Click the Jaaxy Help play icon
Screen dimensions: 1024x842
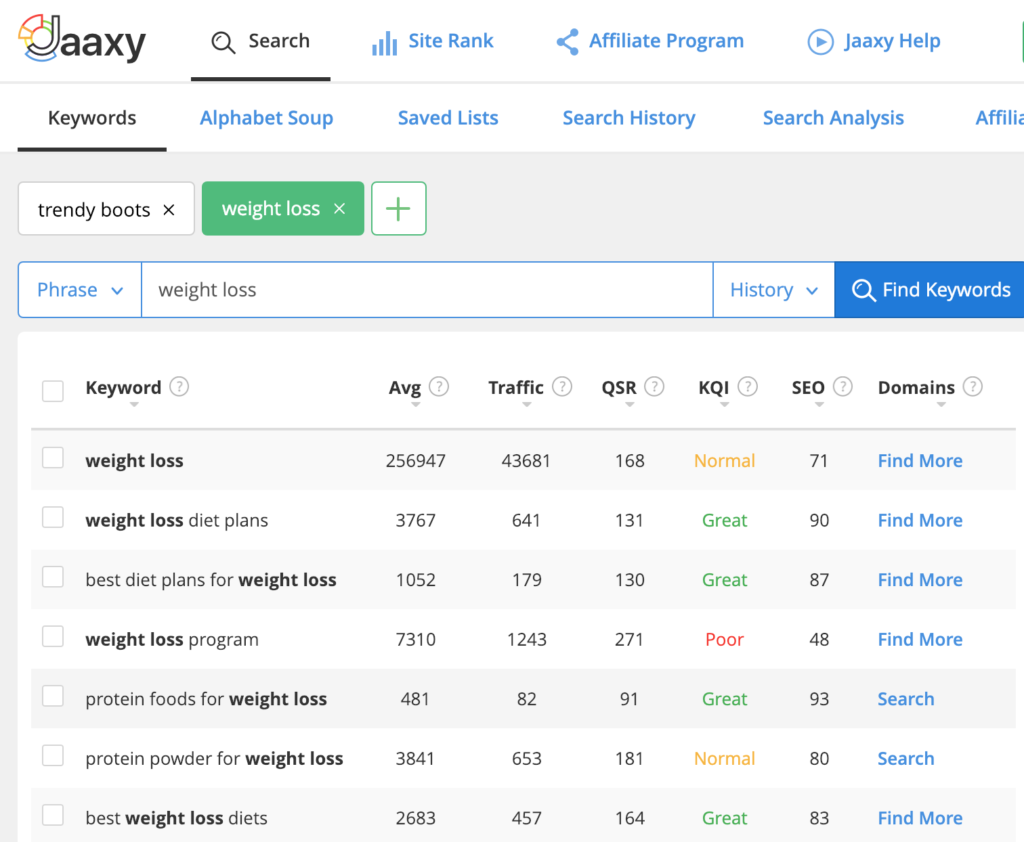(820, 42)
